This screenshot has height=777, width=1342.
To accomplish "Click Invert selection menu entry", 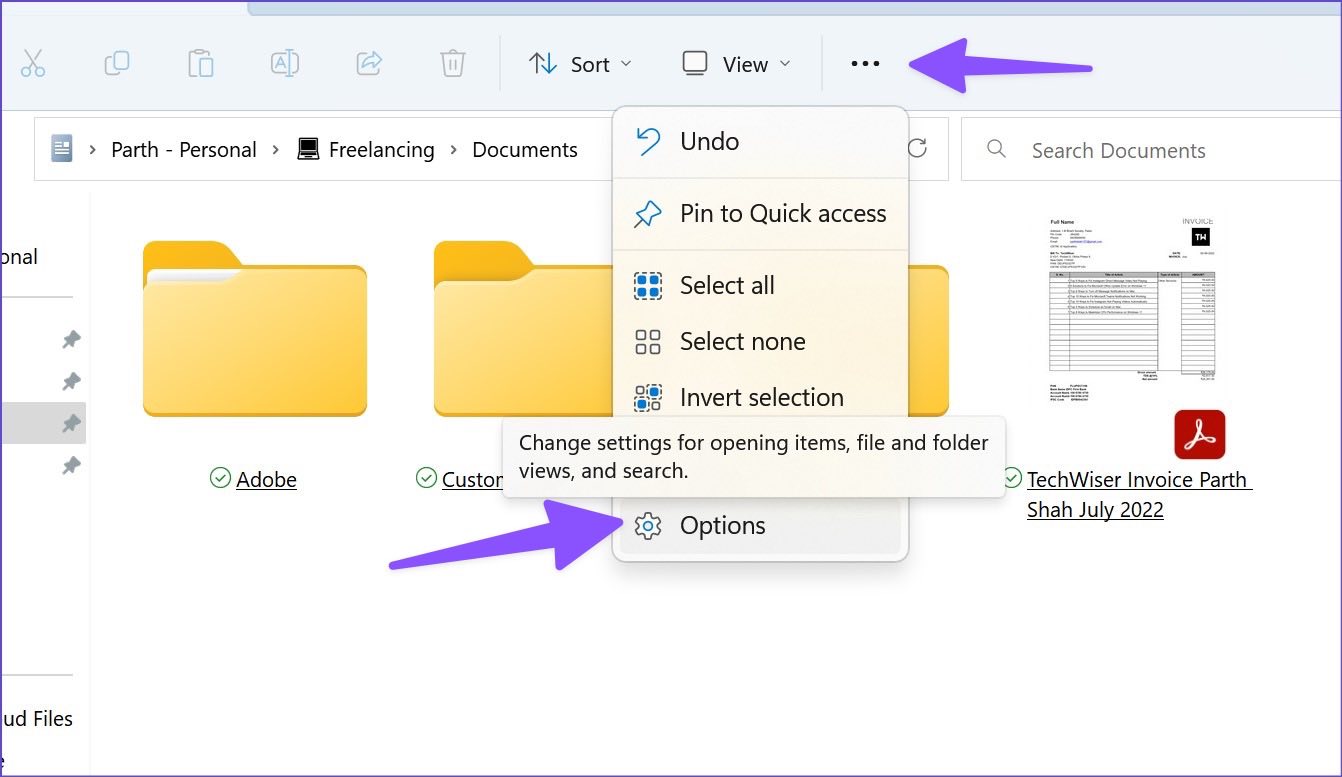I will click(760, 397).
